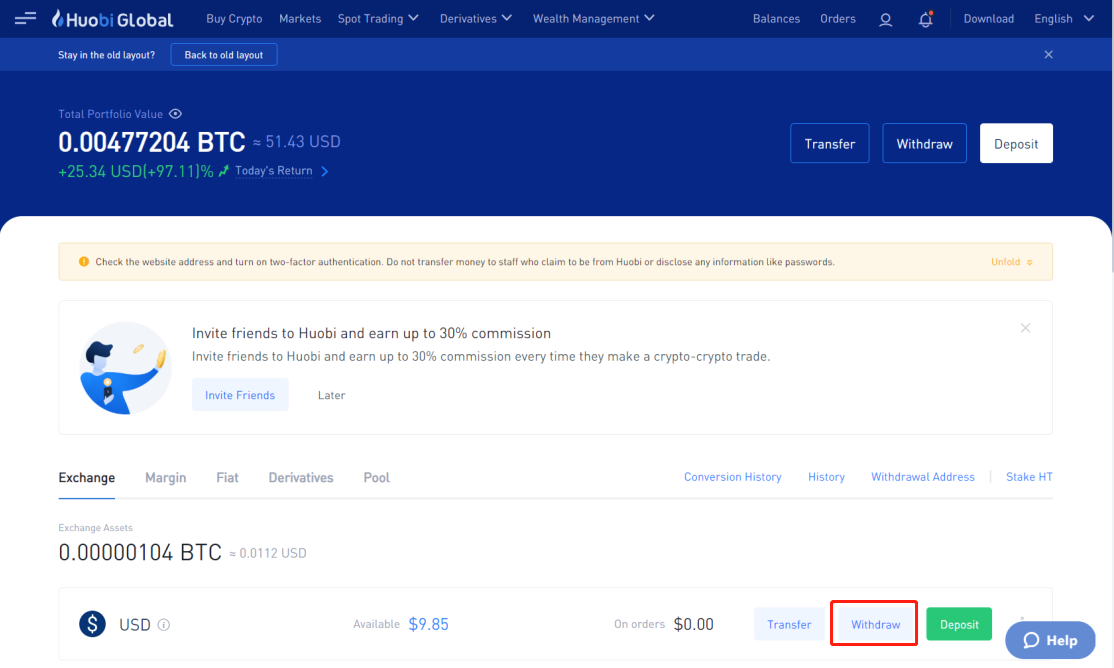This screenshot has height=668, width=1114.
Task: Click the Today's Return link text
Action: tap(274, 171)
